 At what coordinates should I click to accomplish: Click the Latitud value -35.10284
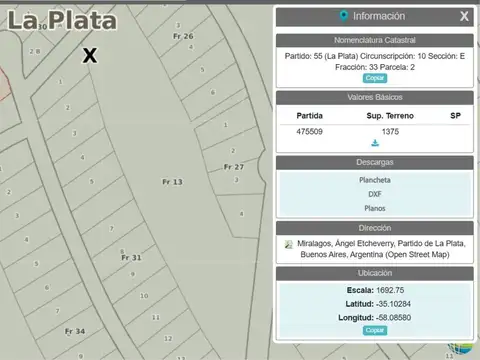pos(393,304)
